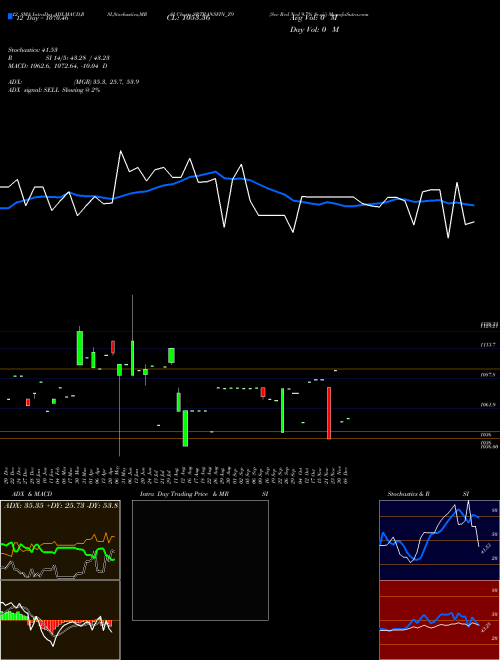Click the '(MGR) 35.3, 25.7, 53.9' ADX values

click(106, 82)
